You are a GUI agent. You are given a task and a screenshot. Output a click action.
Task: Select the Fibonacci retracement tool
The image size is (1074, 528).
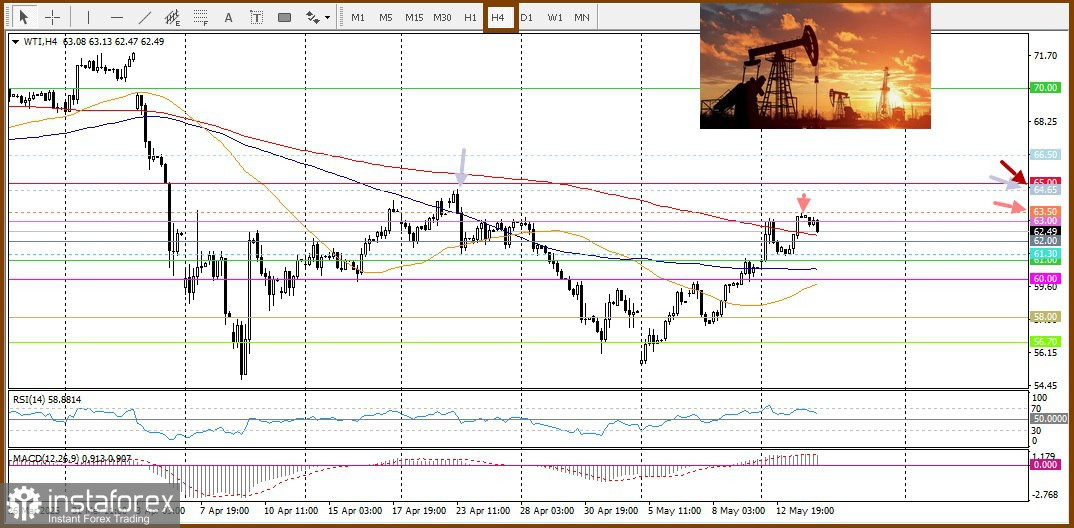[201, 17]
